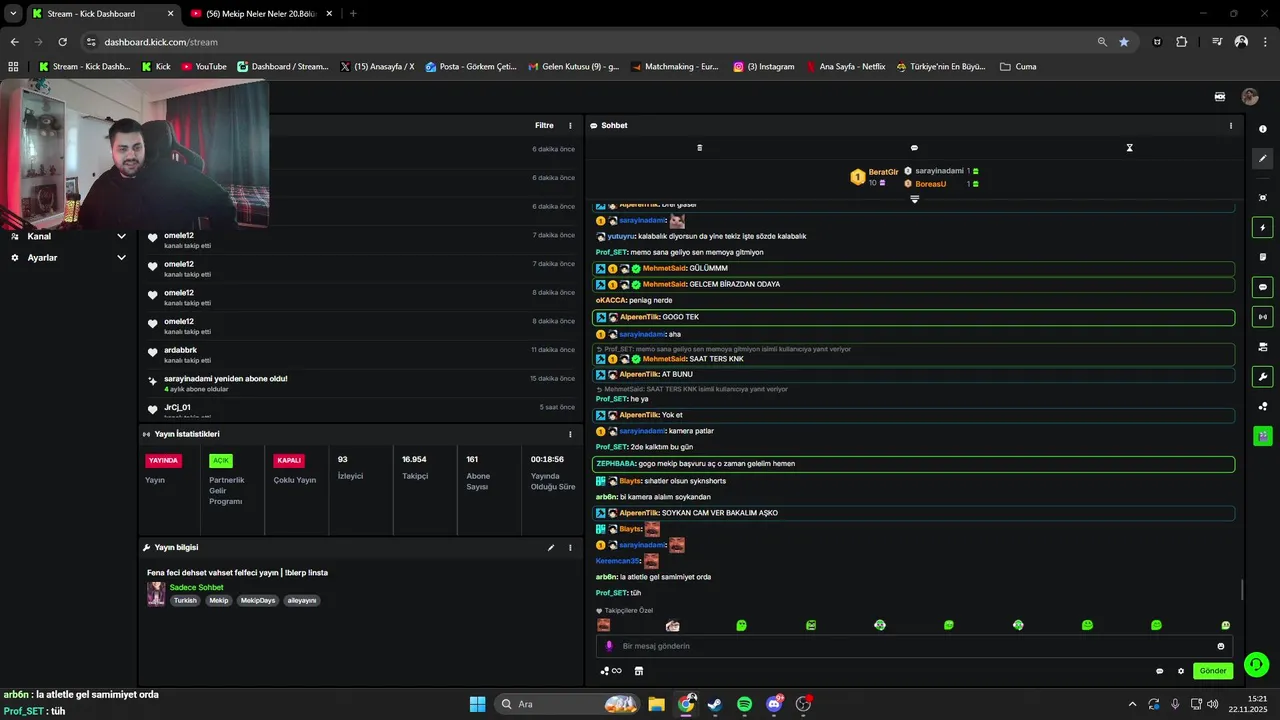Screen dimensions: 1280x720
Task: Toggle the chat bubble widget in right sidebar
Action: tap(1263, 287)
